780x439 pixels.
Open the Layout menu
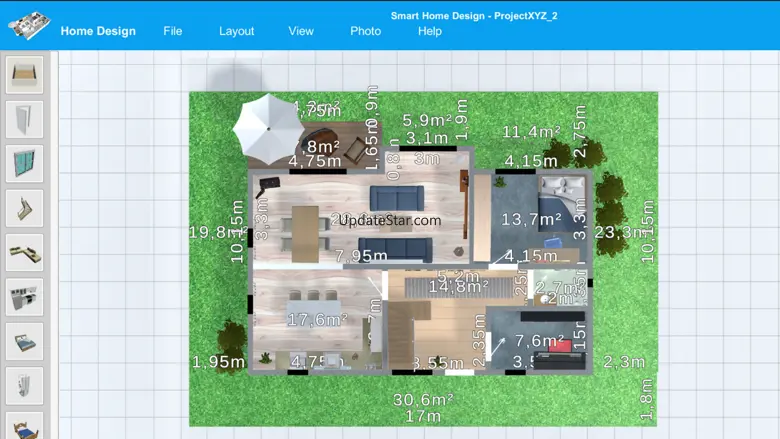(236, 31)
